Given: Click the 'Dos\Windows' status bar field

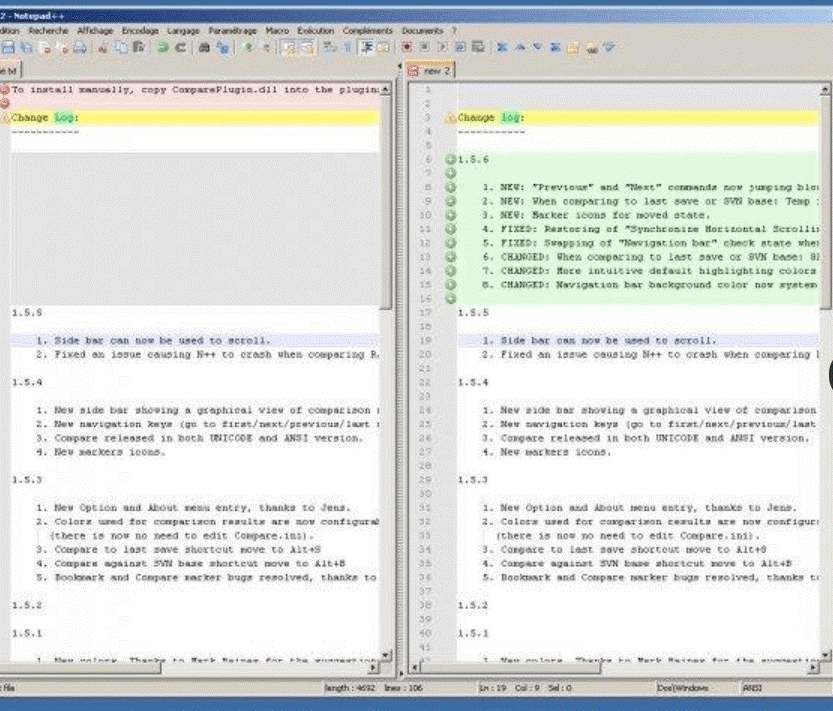Looking at the screenshot, I should click(683, 688).
